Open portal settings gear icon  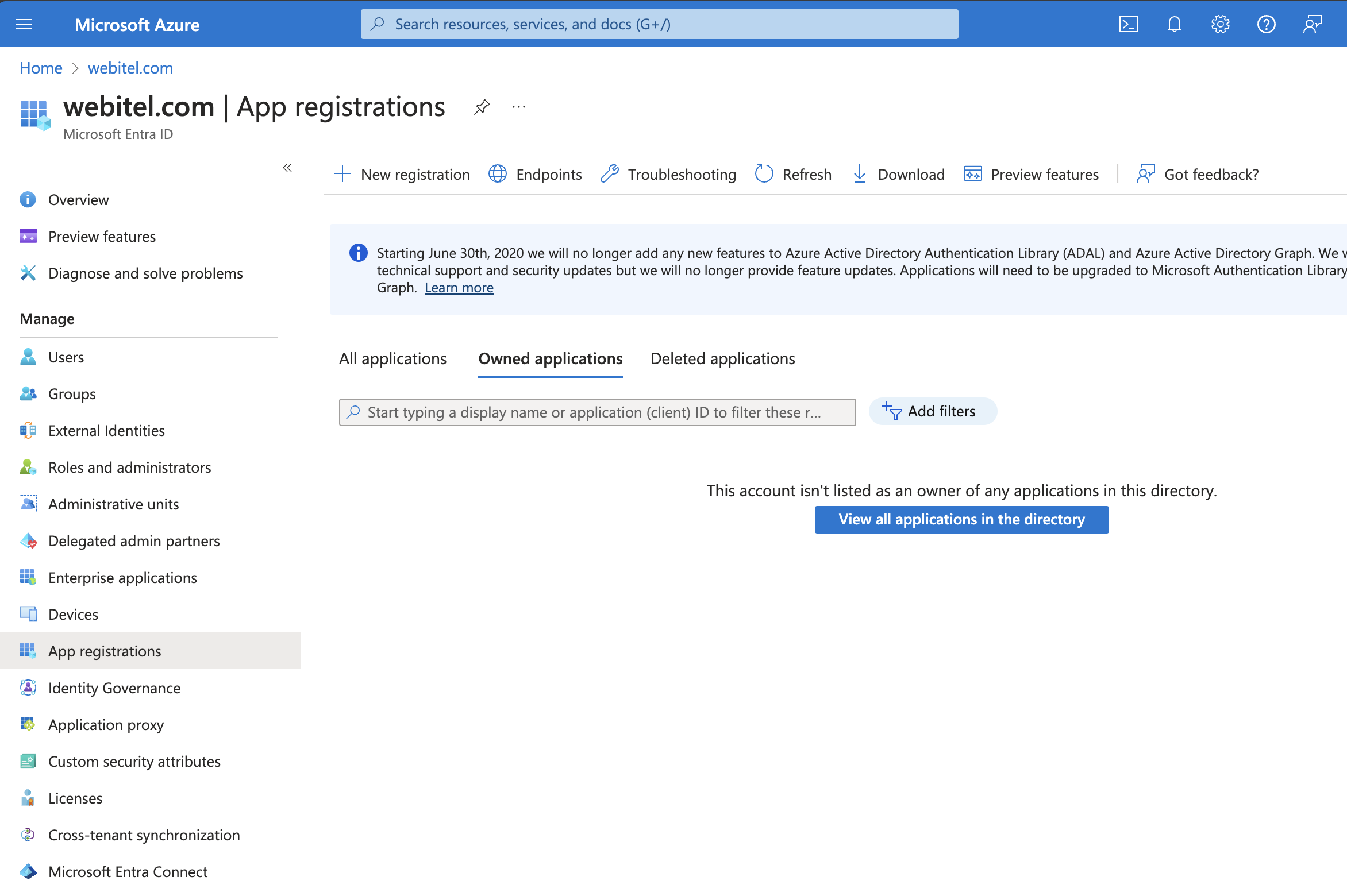1220,24
